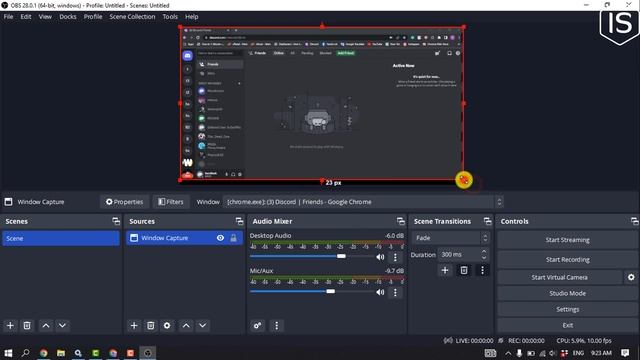
Task: Open the File menu
Action: (x=8, y=17)
